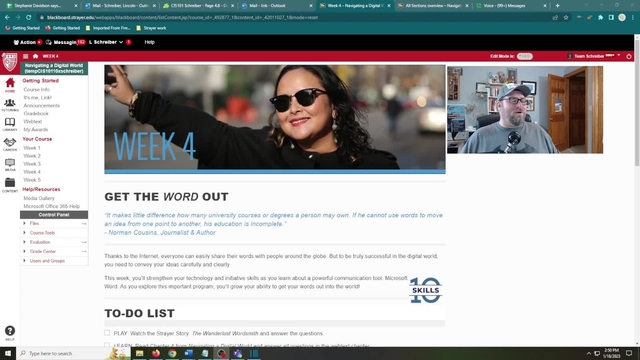Open a new browser tab

coord(558,6)
